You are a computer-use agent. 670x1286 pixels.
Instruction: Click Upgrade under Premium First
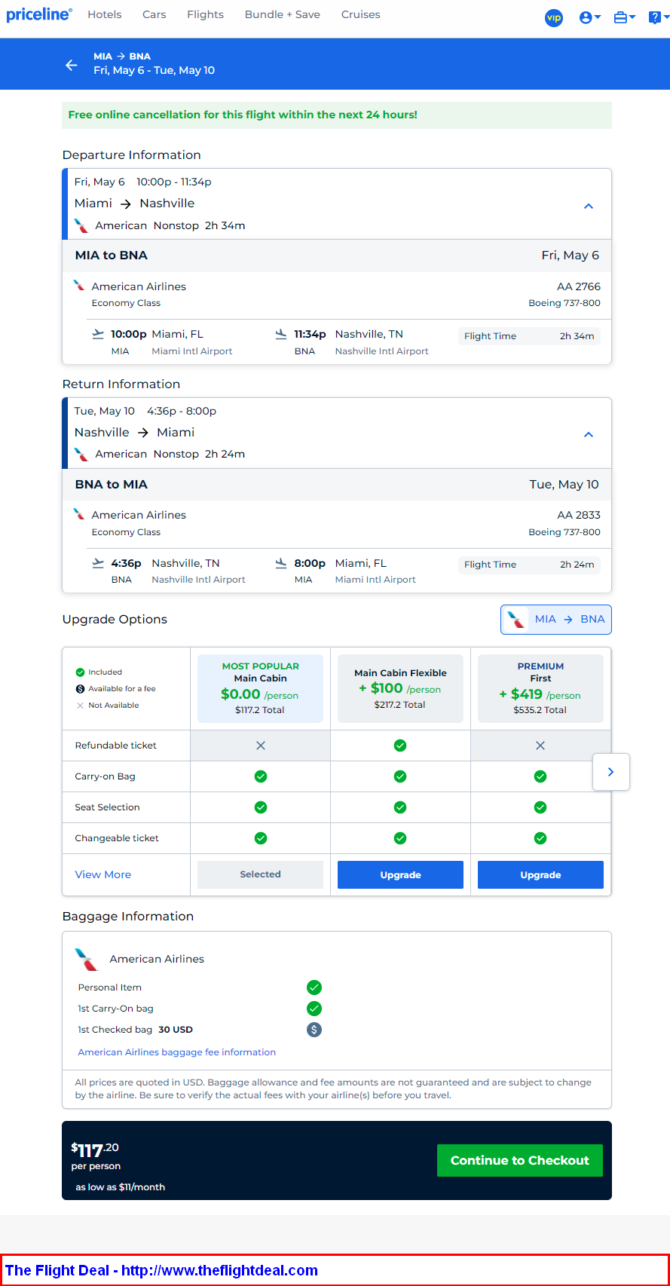540,874
